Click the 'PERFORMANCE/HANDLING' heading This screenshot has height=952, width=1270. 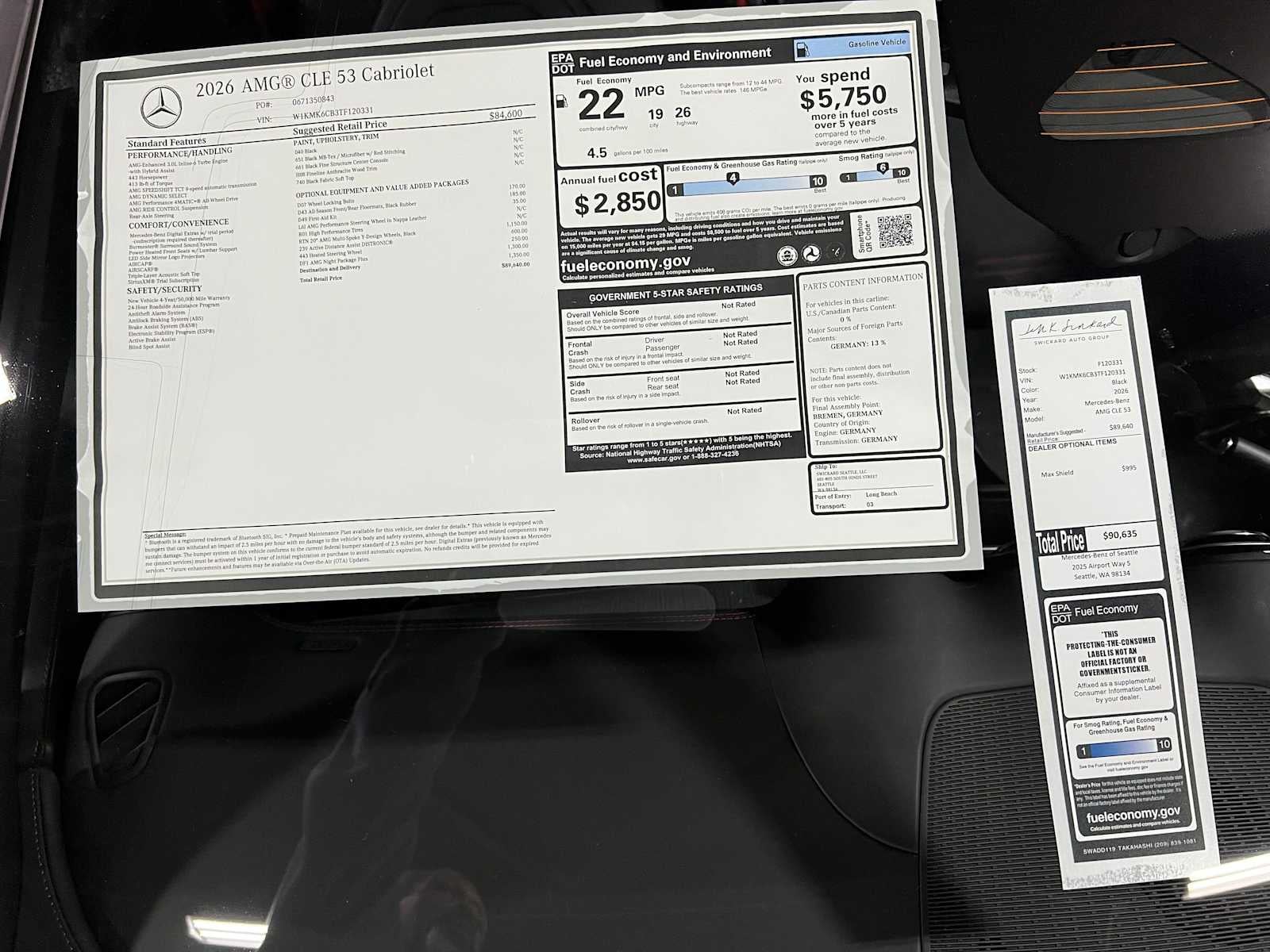(180, 152)
